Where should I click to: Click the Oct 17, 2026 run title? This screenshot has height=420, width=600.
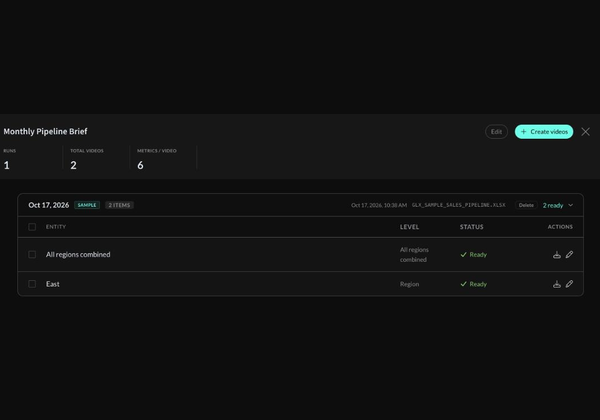[x=49, y=205]
